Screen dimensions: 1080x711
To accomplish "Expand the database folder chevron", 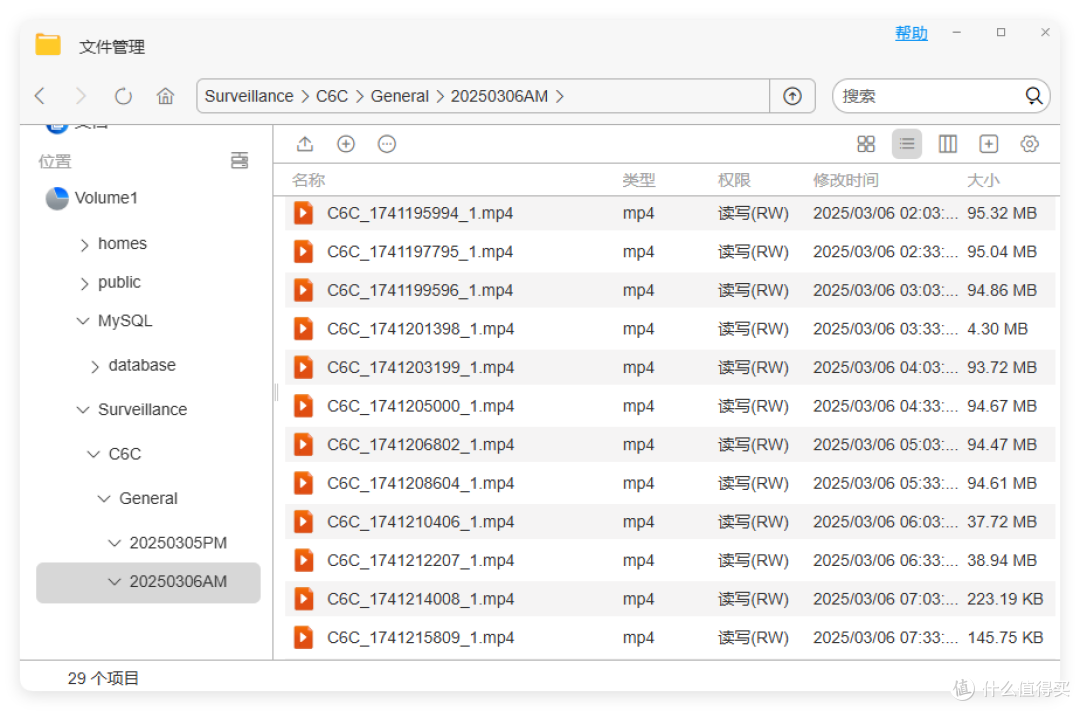I will click(95, 367).
